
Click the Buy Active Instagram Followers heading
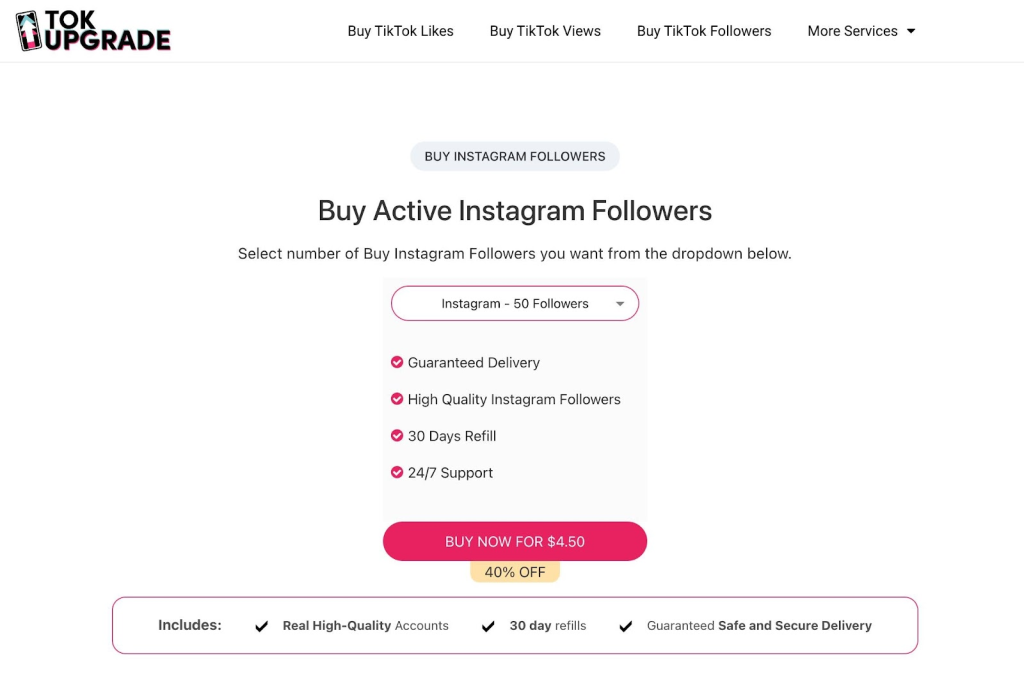515,211
